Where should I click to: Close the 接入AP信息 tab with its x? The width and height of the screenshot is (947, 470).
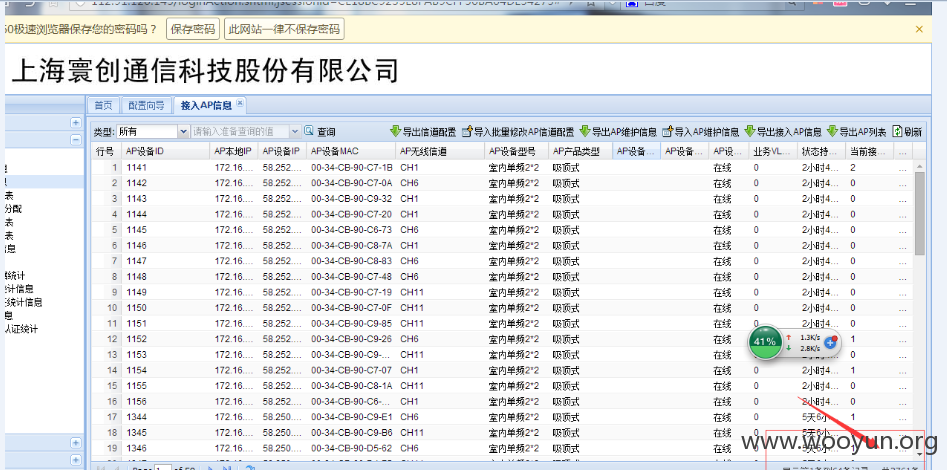point(239,103)
